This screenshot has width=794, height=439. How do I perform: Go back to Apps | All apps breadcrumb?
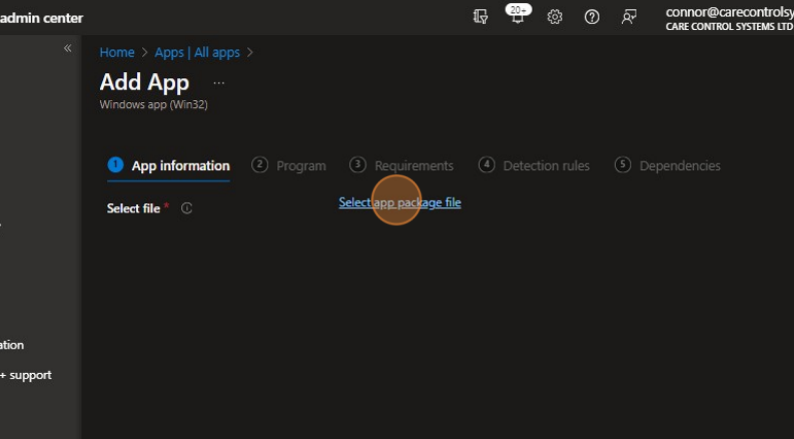point(197,53)
